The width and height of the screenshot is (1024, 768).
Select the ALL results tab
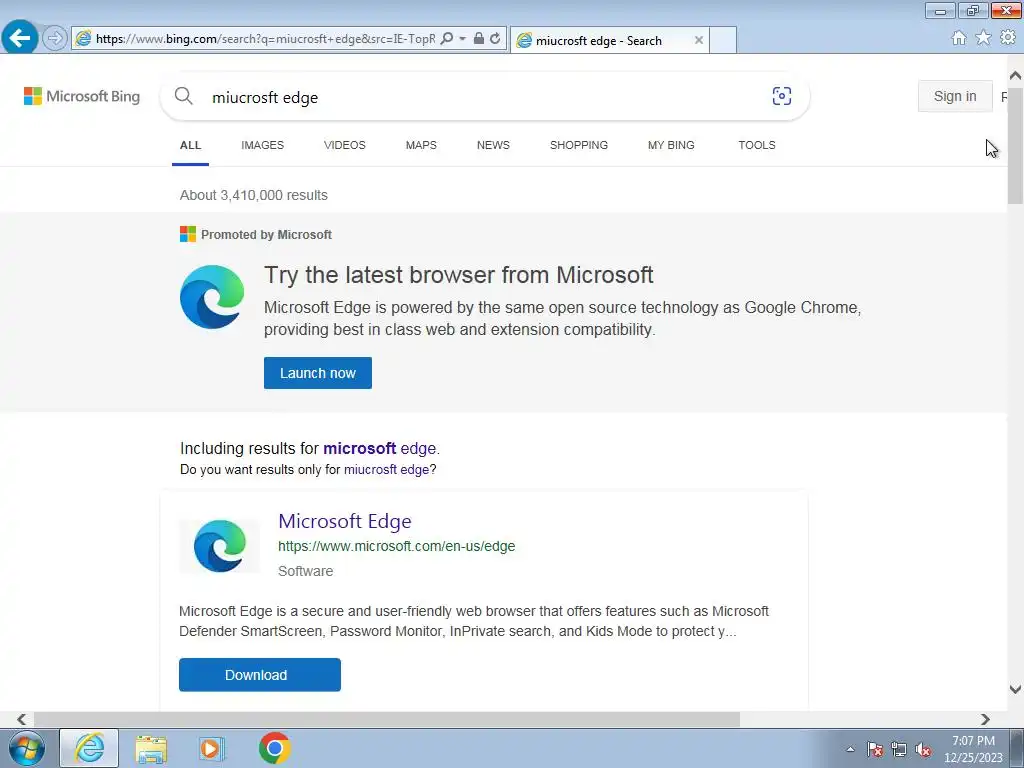pyautogui.click(x=190, y=145)
